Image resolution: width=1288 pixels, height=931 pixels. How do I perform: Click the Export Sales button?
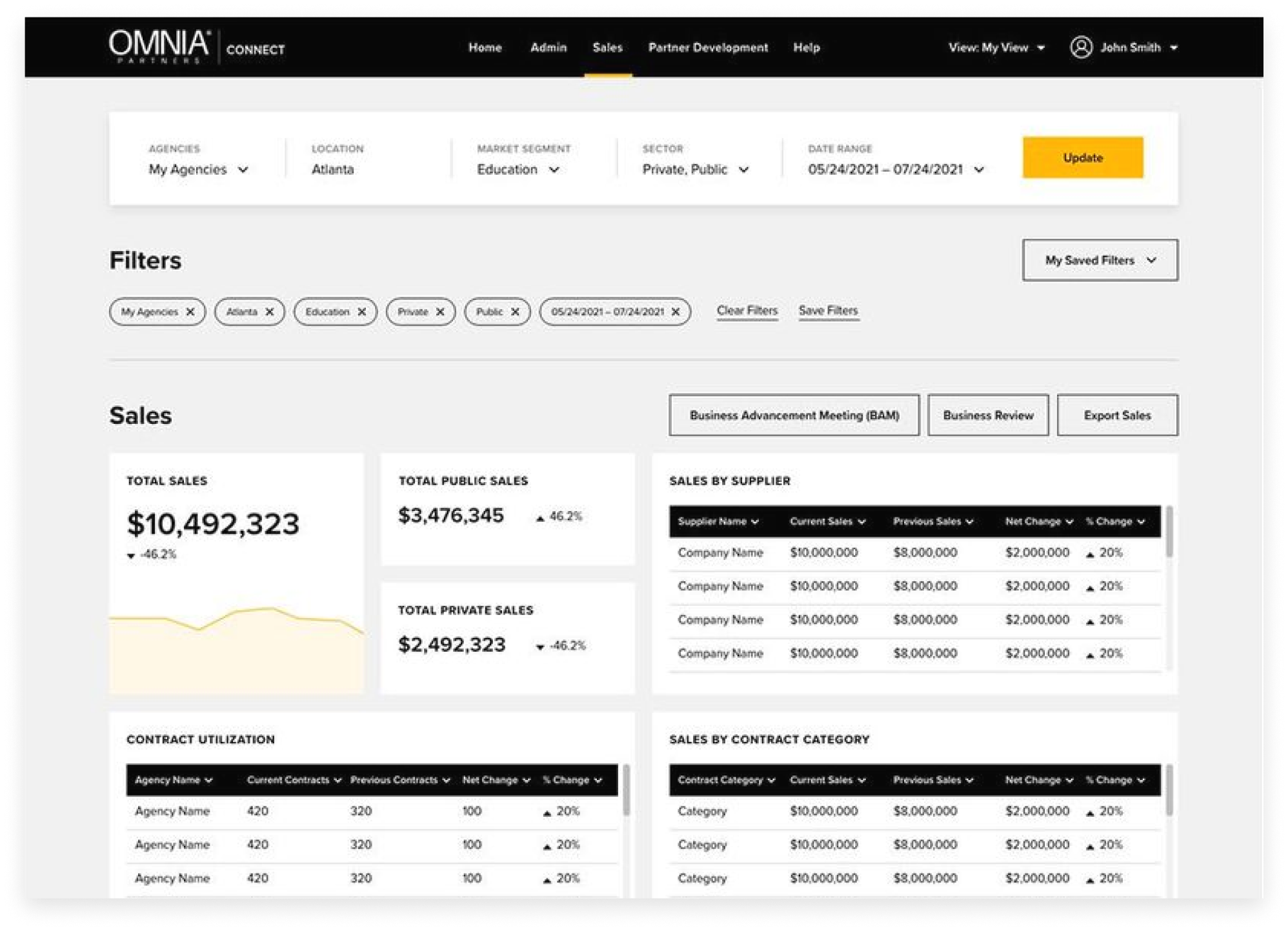point(1117,415)
